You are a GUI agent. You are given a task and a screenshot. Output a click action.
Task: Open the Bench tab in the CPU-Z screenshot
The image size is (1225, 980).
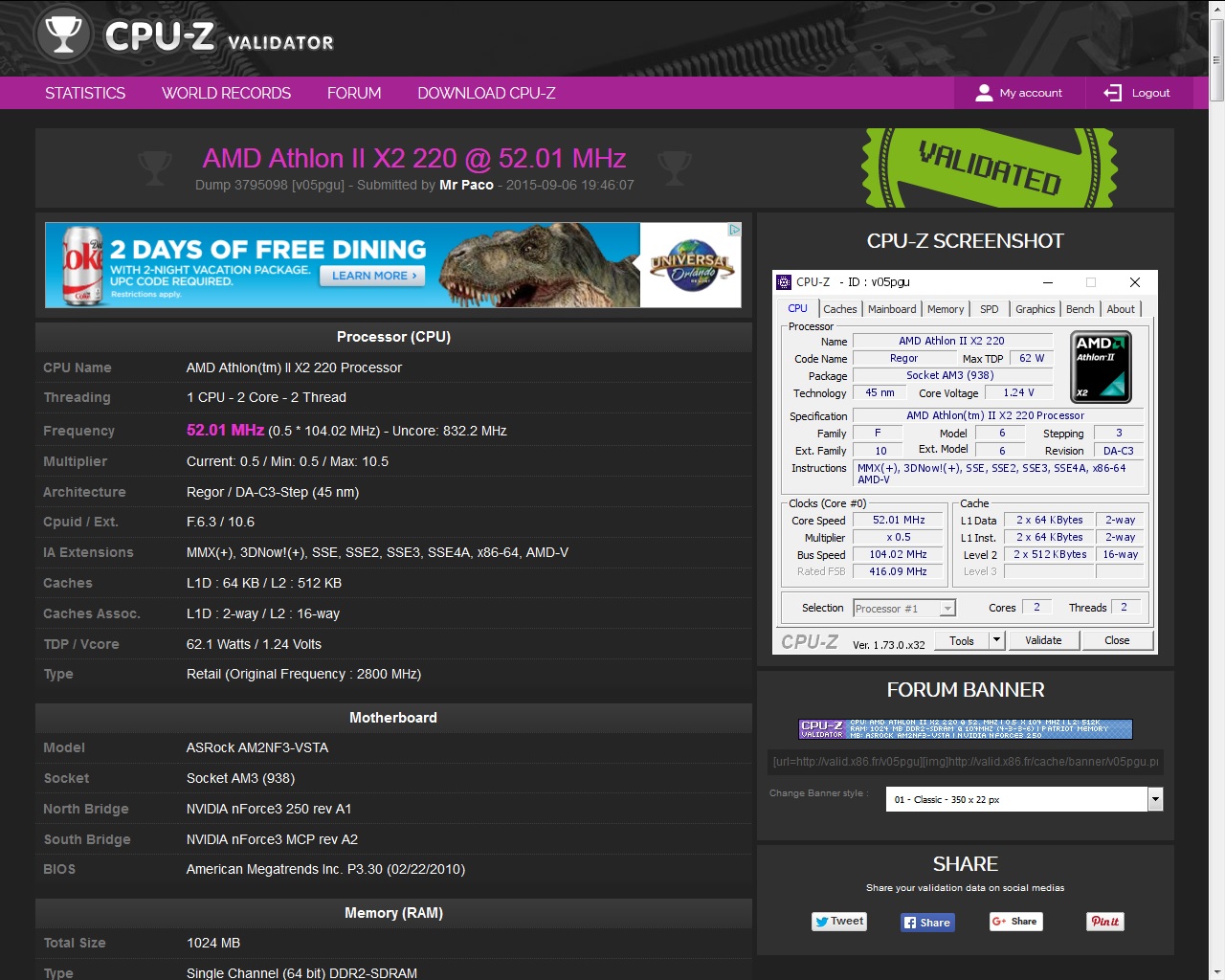1080,309
